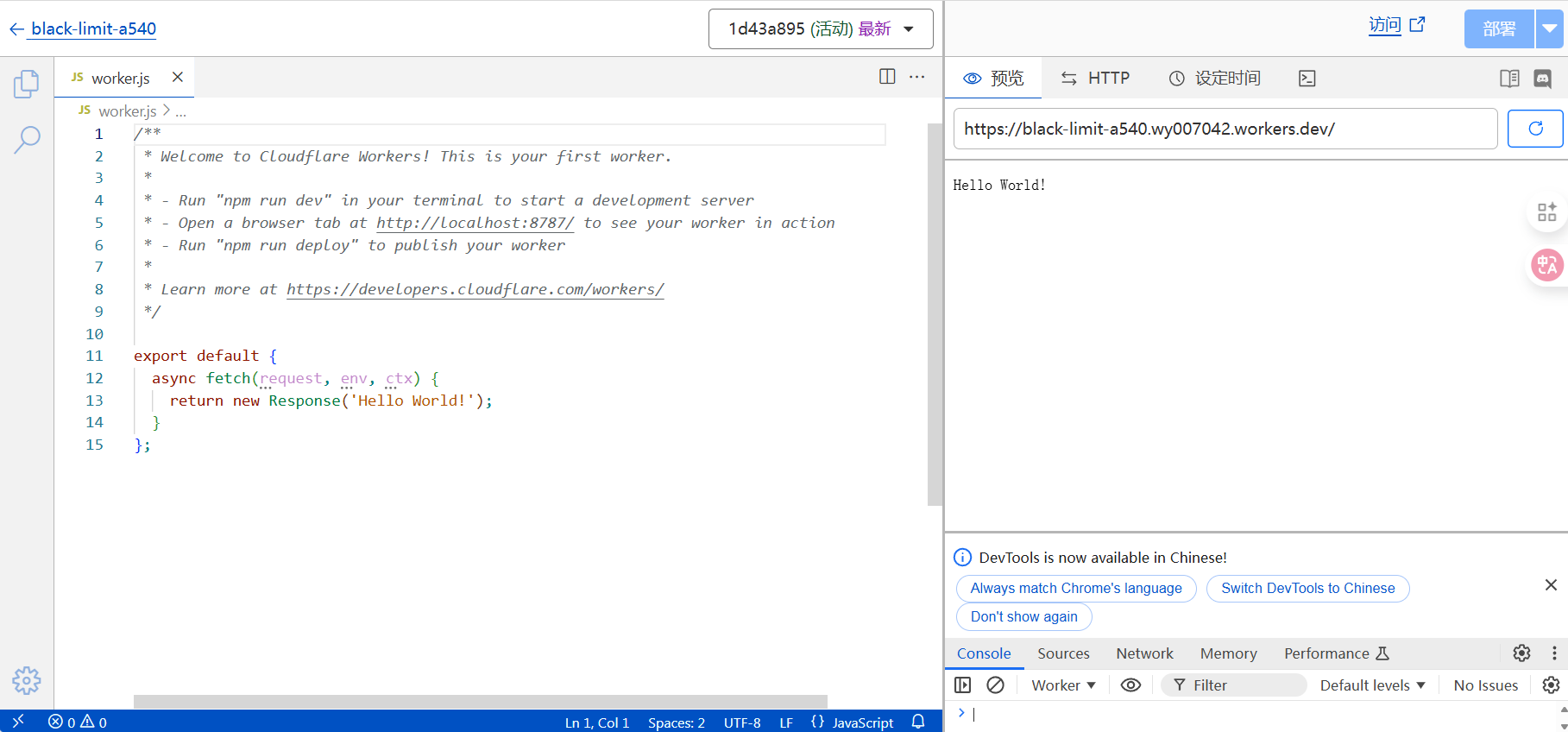The height and width of the screenshot is (732, 1568).
Task: Create a live expression with eye icon
Action: point(1130,685)
